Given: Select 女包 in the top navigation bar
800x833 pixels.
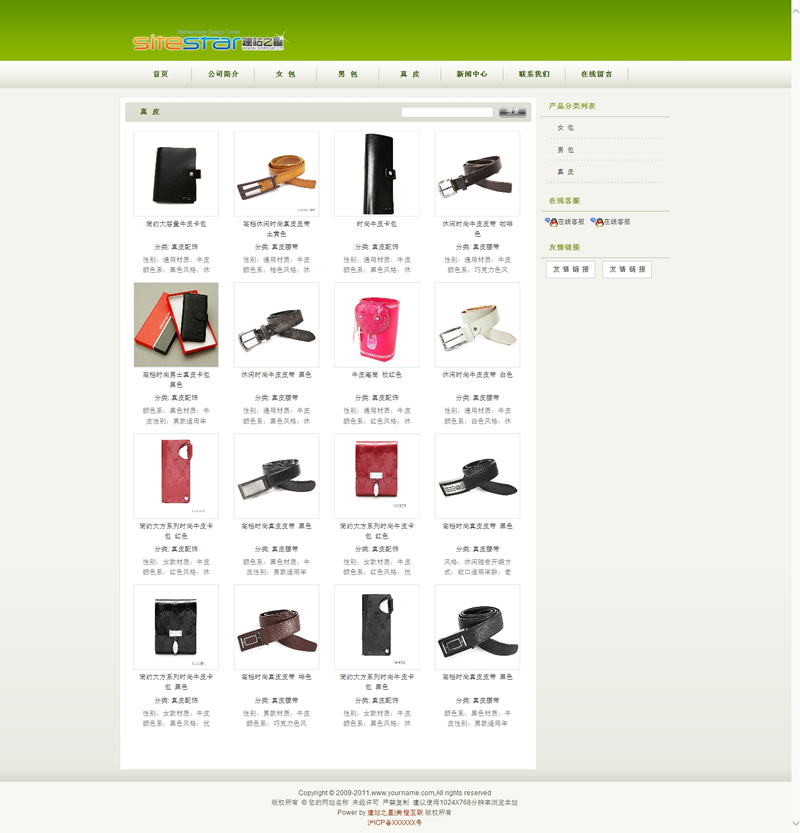Looking at the screenshot, I should pyautogui.click(x=286, y=74).
